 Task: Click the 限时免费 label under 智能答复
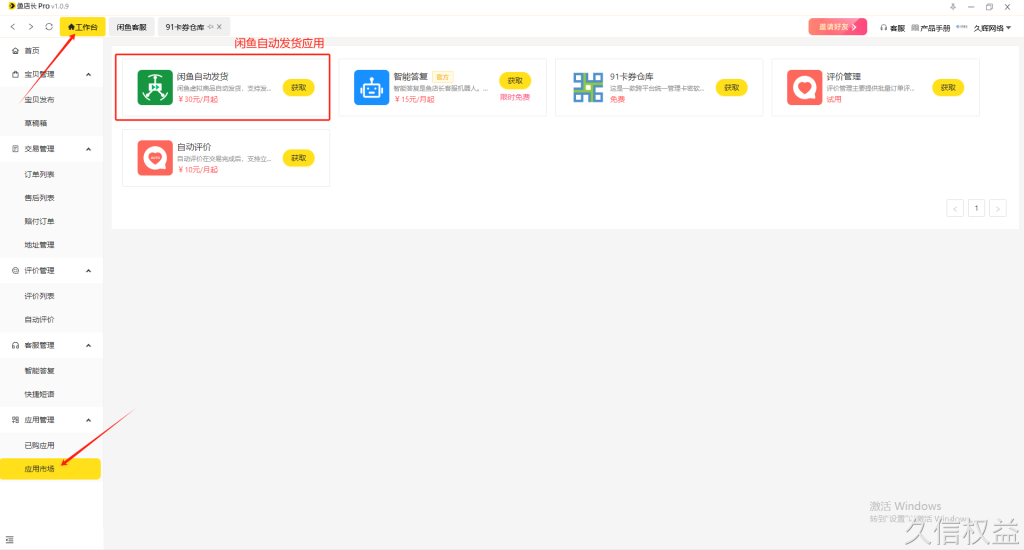click(x=515, y=97)
